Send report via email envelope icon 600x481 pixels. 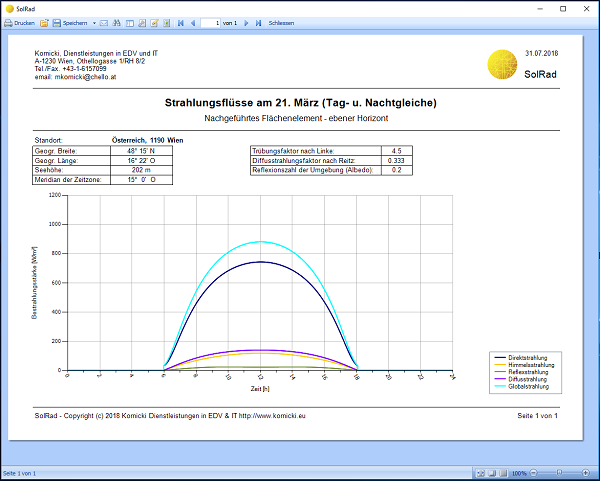pyautogui.click(x=104, y=22)
